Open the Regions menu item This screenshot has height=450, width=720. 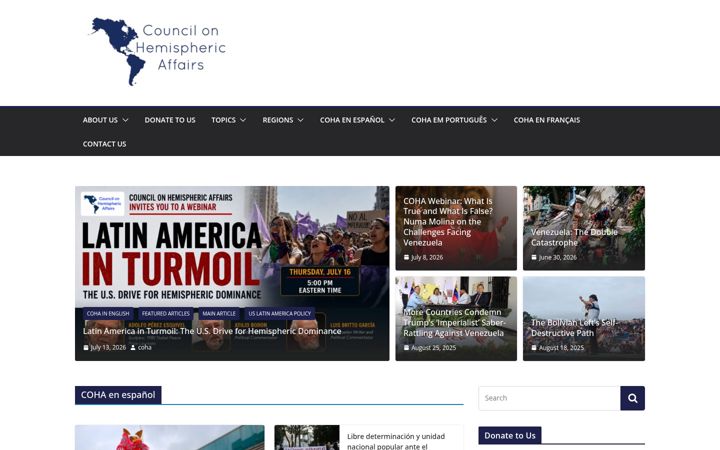(278, 120)
